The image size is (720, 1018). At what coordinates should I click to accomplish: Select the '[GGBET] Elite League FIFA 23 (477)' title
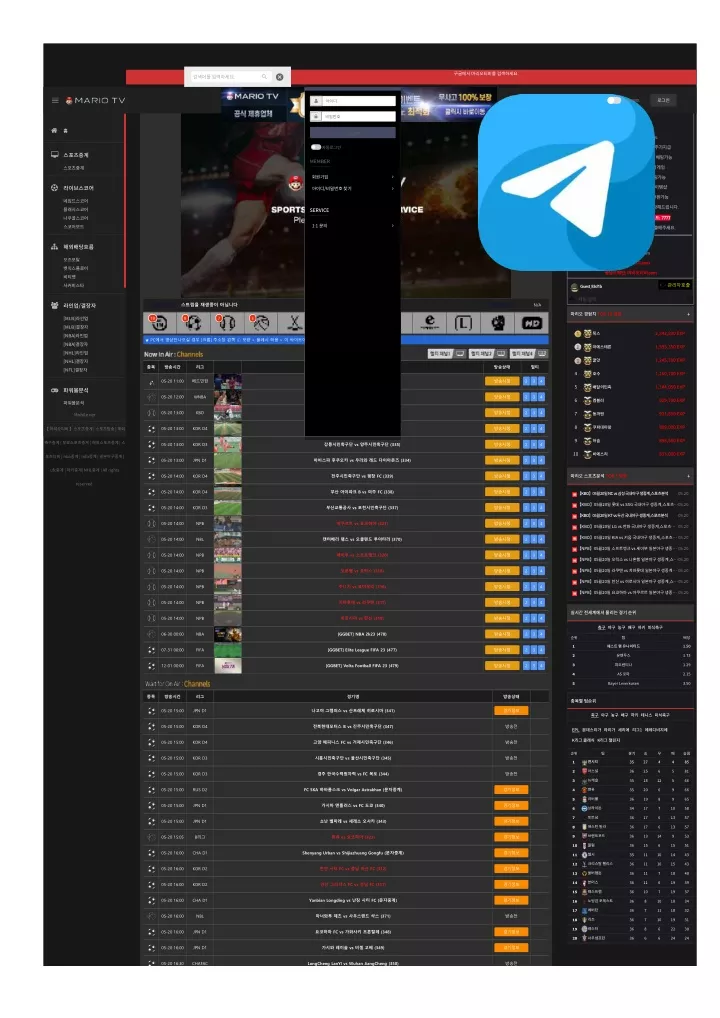click(x=362, y=650)
